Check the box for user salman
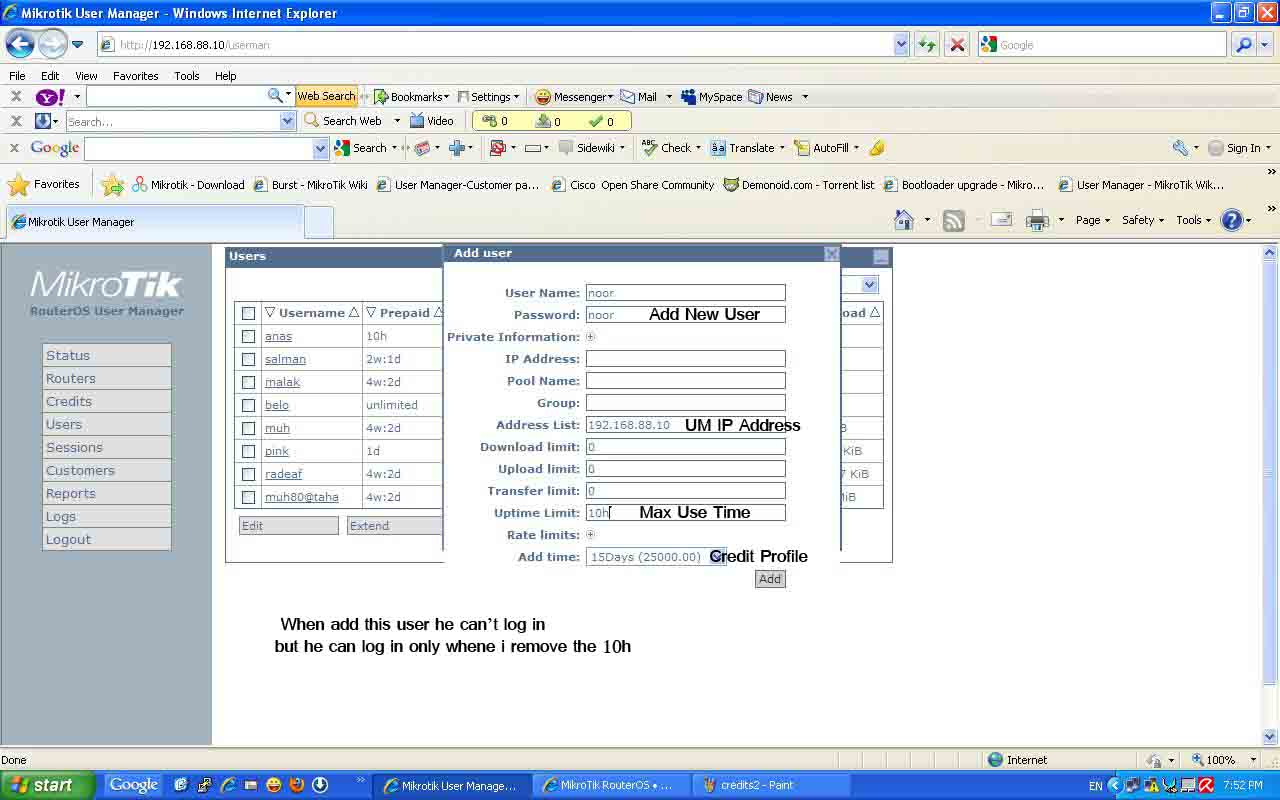Viewport: 1280px width, 800px height. coord(248,359)
